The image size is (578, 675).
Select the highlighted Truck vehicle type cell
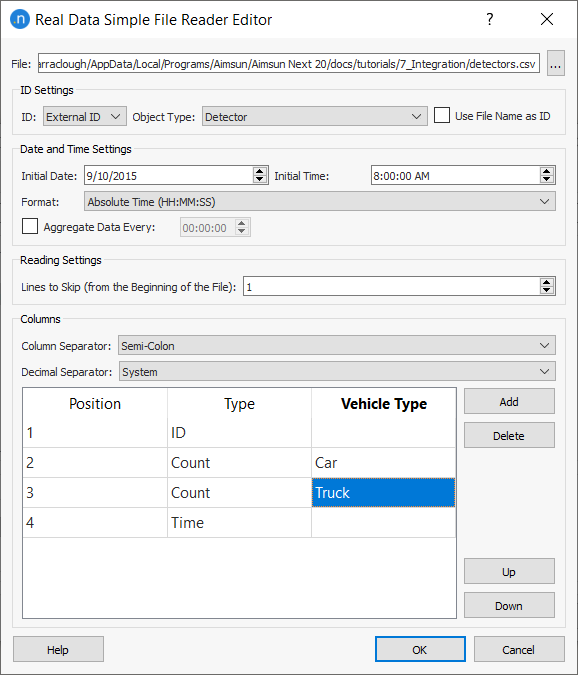[383, 492]
